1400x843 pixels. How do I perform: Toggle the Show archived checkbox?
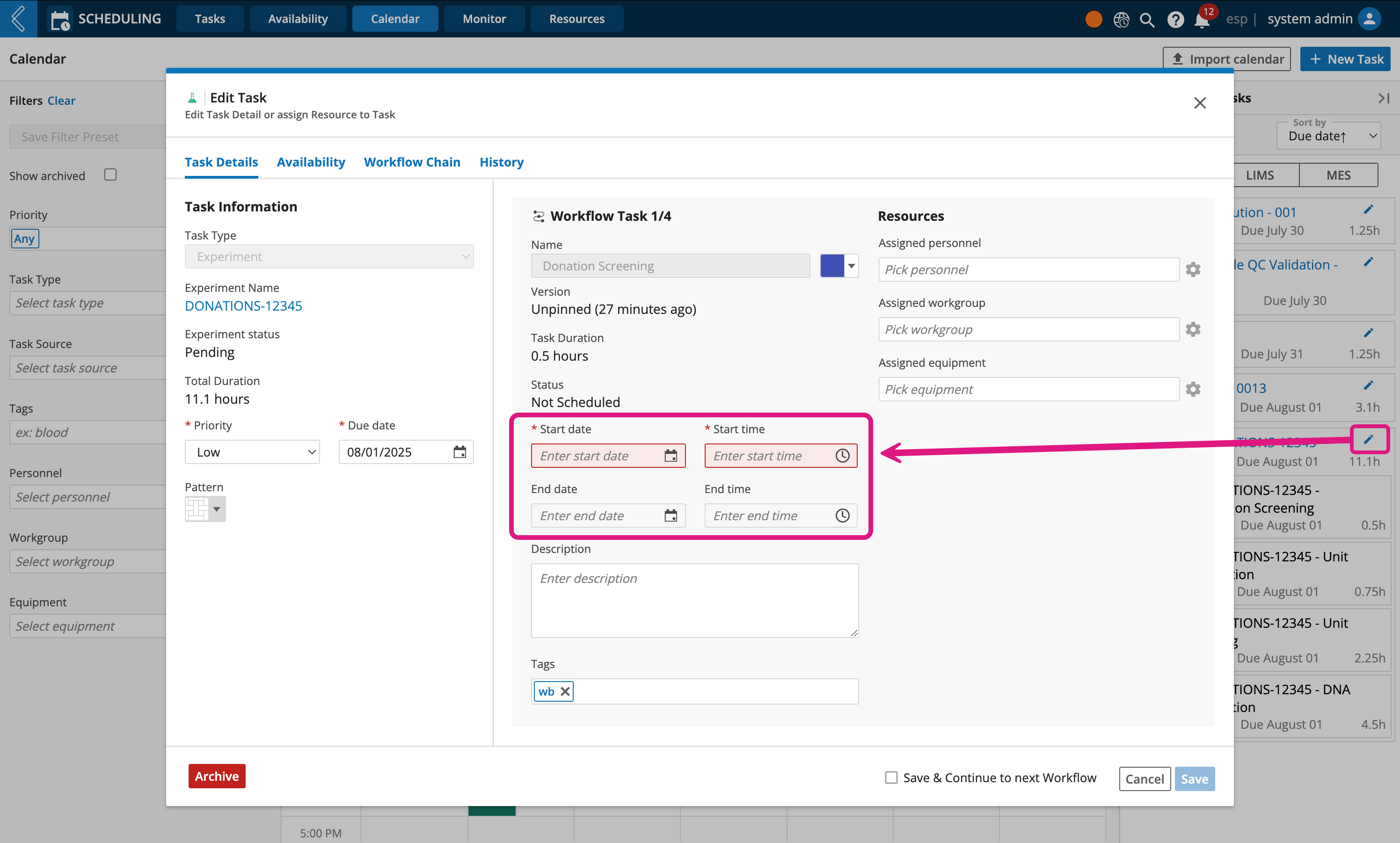(110, 175)
